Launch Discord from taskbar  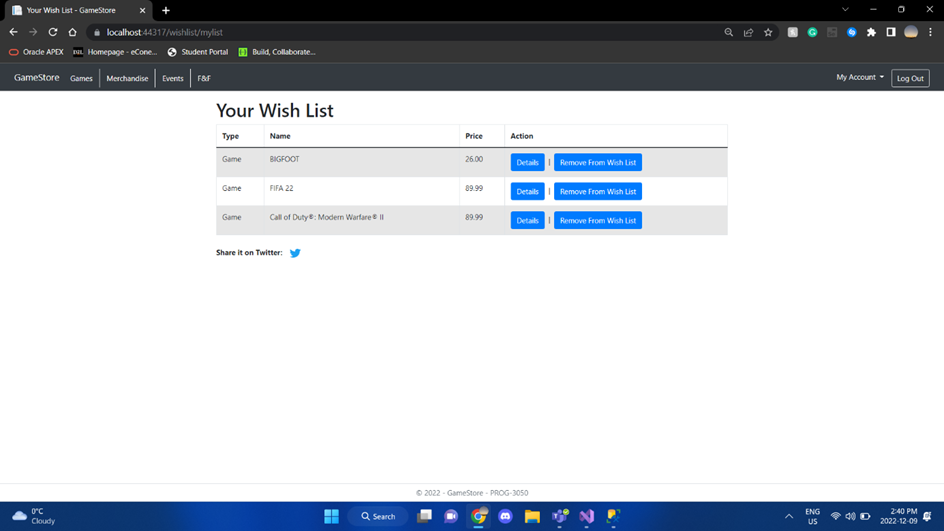click(505, 517)
